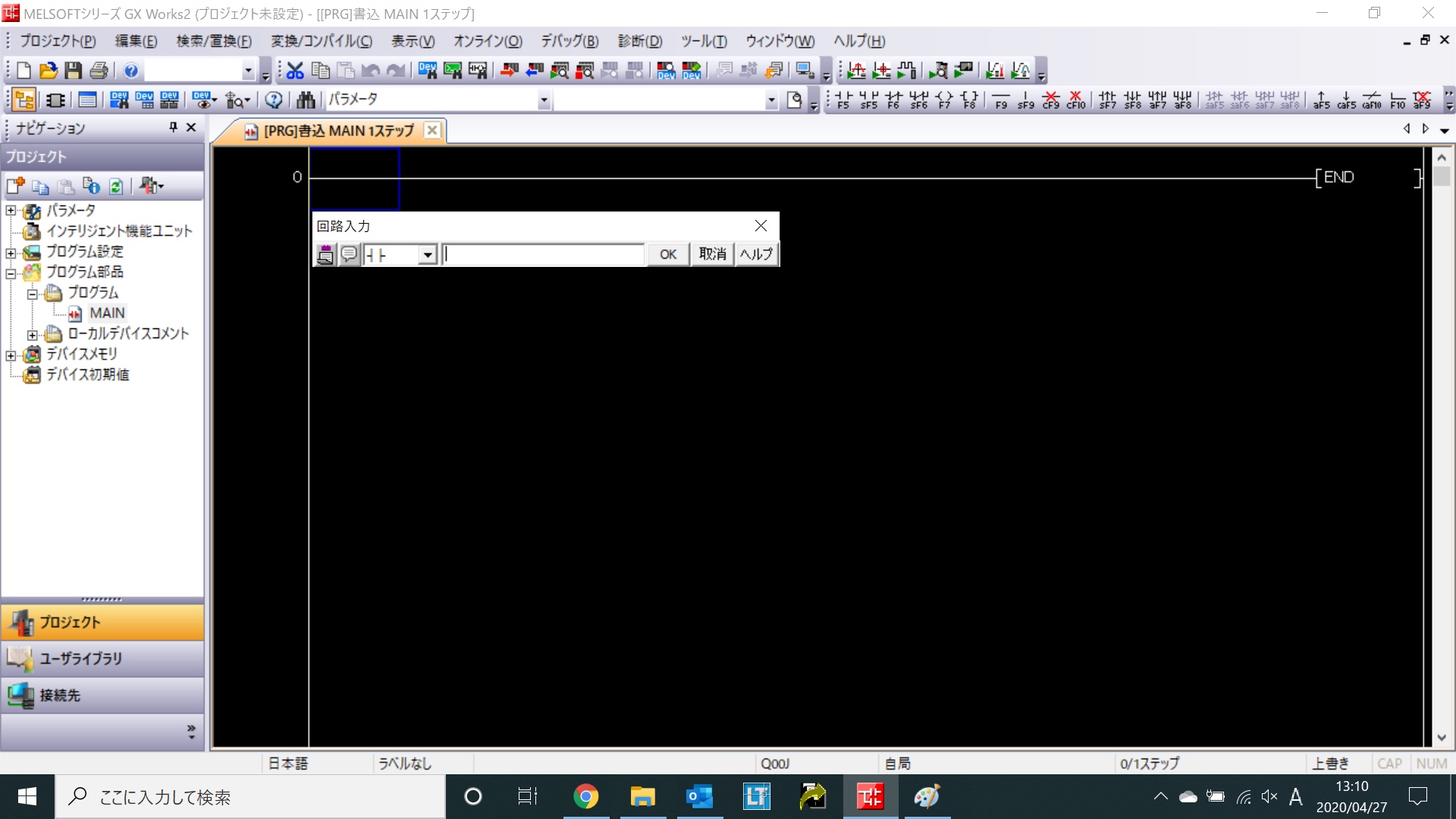Image resolution: width=1456 pixels, height=819 pixels.
Task: Pin the Navigation panel
Action: tap(173, 127)
